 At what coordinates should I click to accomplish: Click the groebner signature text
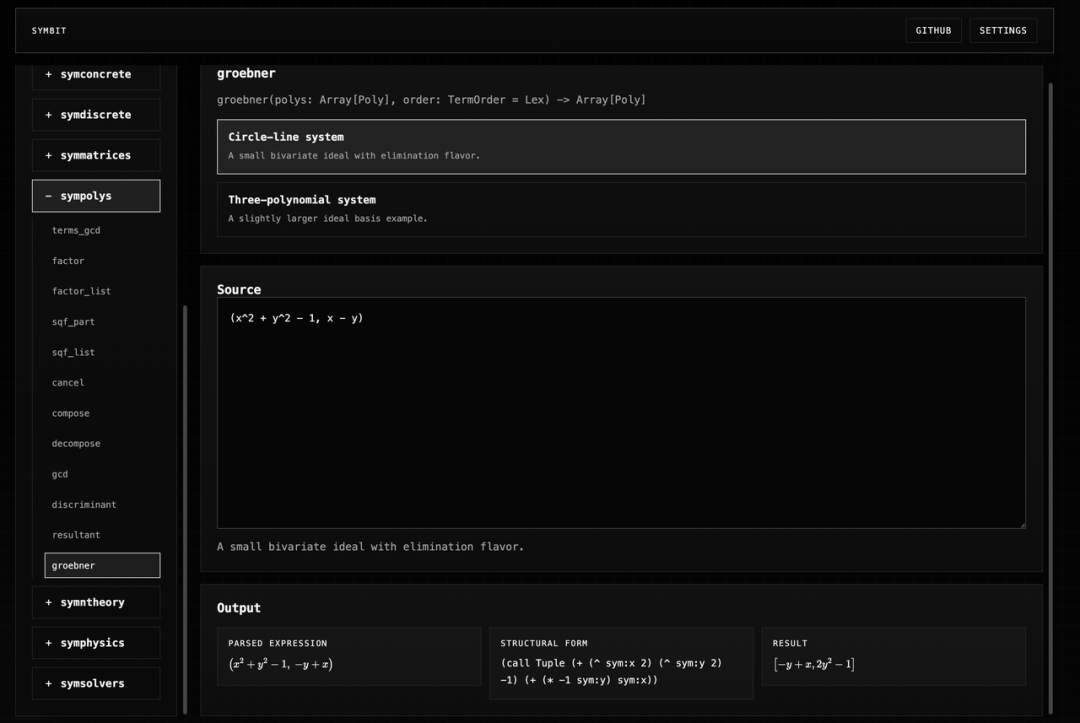point(431,100)
